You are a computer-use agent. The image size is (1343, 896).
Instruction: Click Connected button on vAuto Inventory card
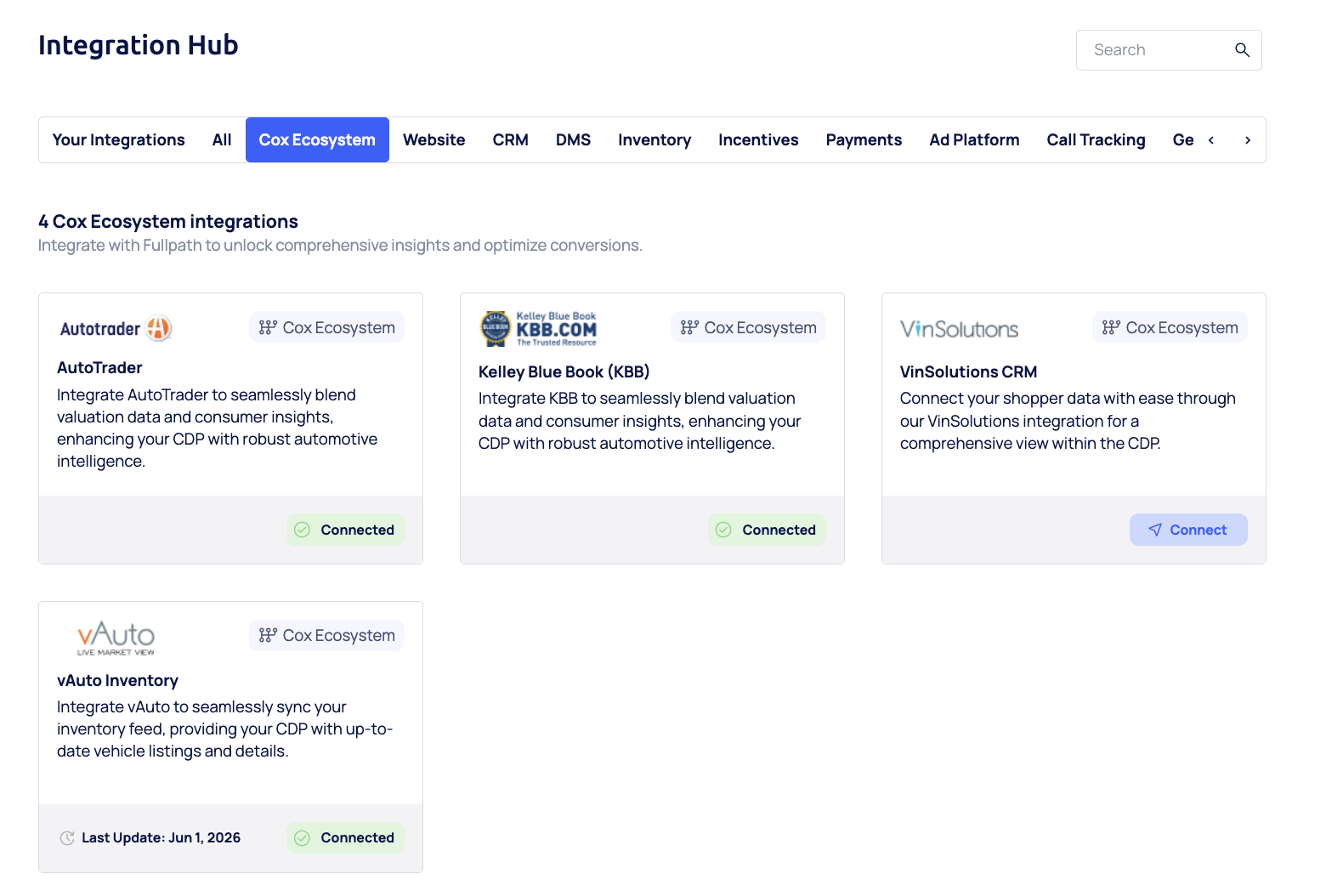point(345,837)
